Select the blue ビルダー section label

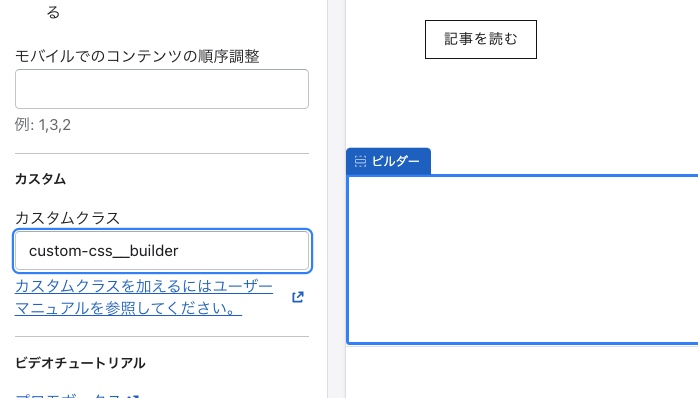click(x=388, y=161)
